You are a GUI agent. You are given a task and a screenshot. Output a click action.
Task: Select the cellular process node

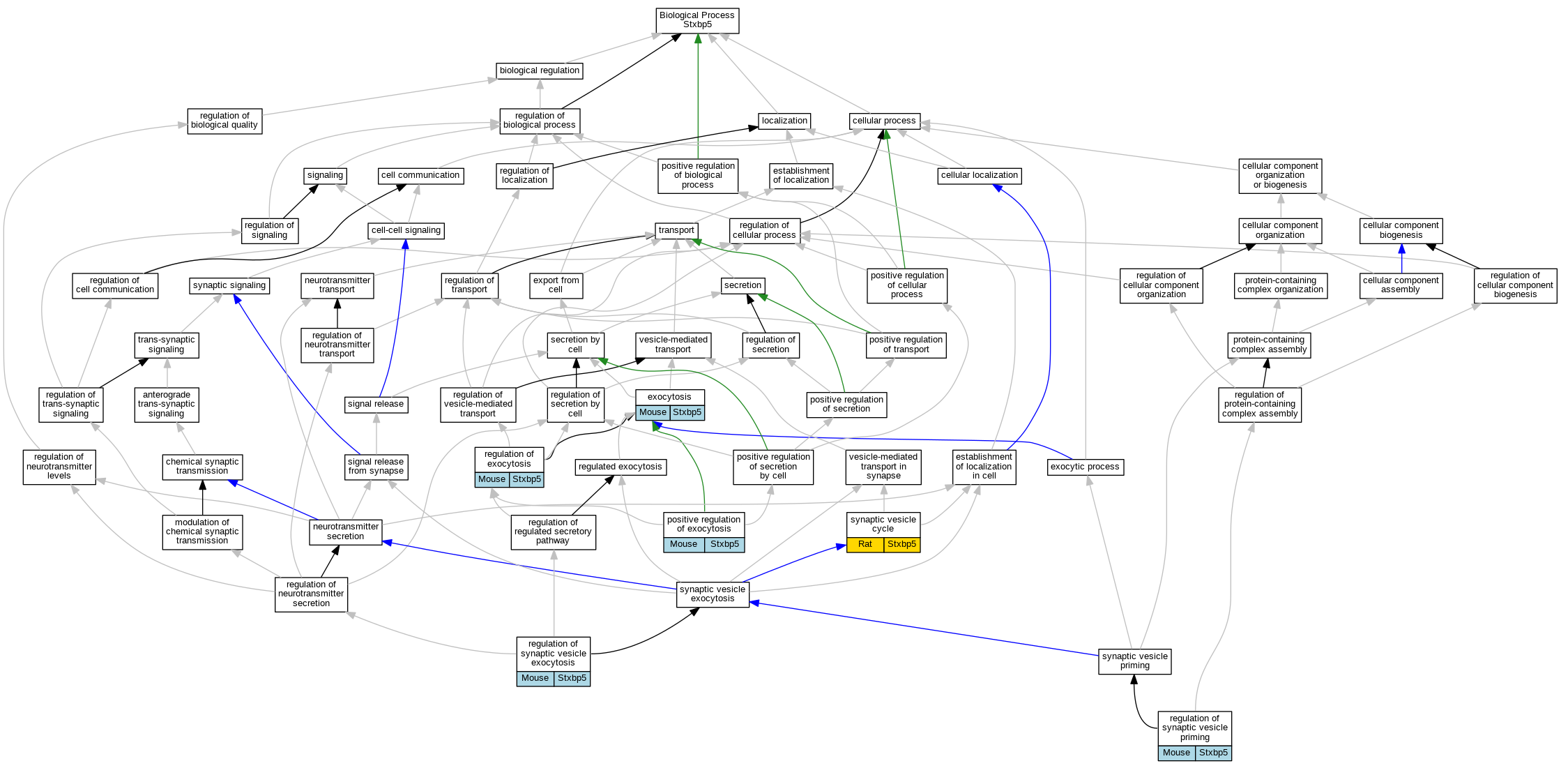[884, 121]
